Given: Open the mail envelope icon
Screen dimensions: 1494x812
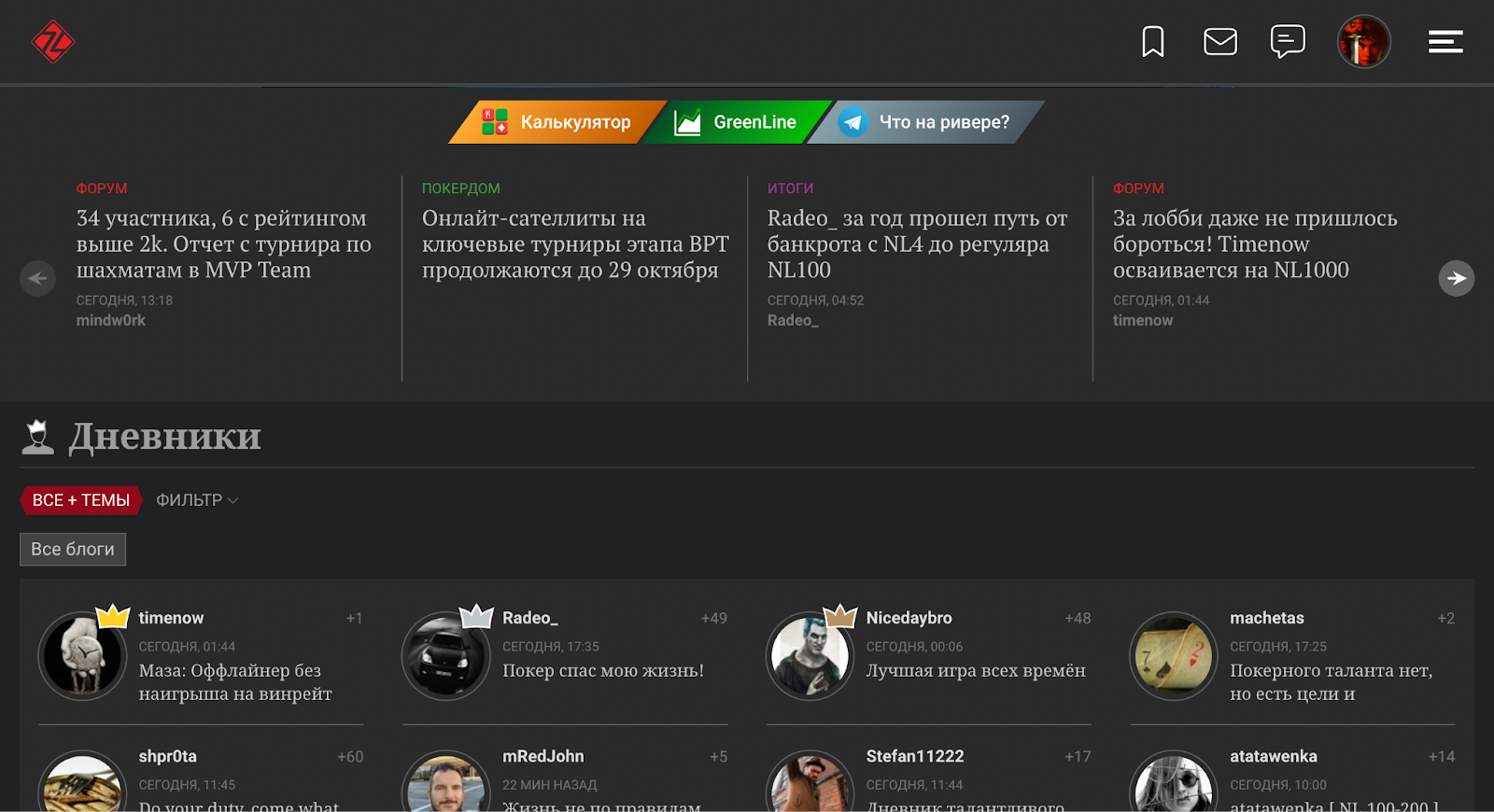Looking at the screenshot, I should coord(1220,41).
